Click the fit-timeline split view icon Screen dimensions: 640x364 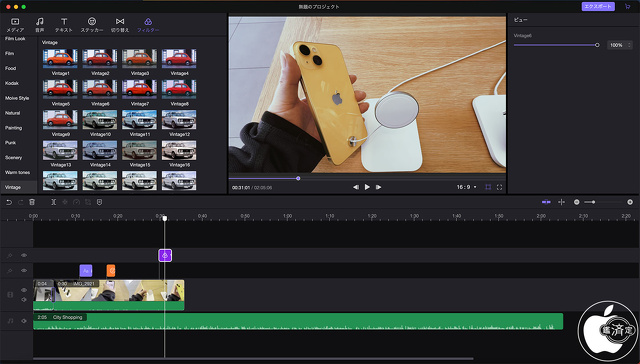[561, 202]
